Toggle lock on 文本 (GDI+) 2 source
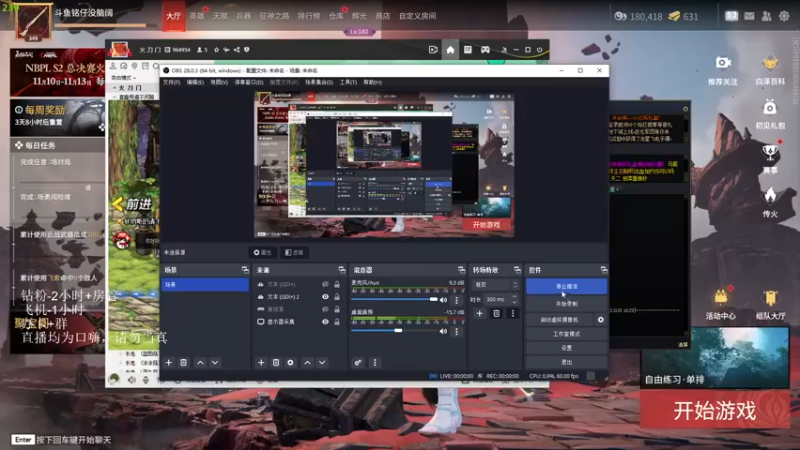Viewport: 800px width, 450px height. pos(337,296)
